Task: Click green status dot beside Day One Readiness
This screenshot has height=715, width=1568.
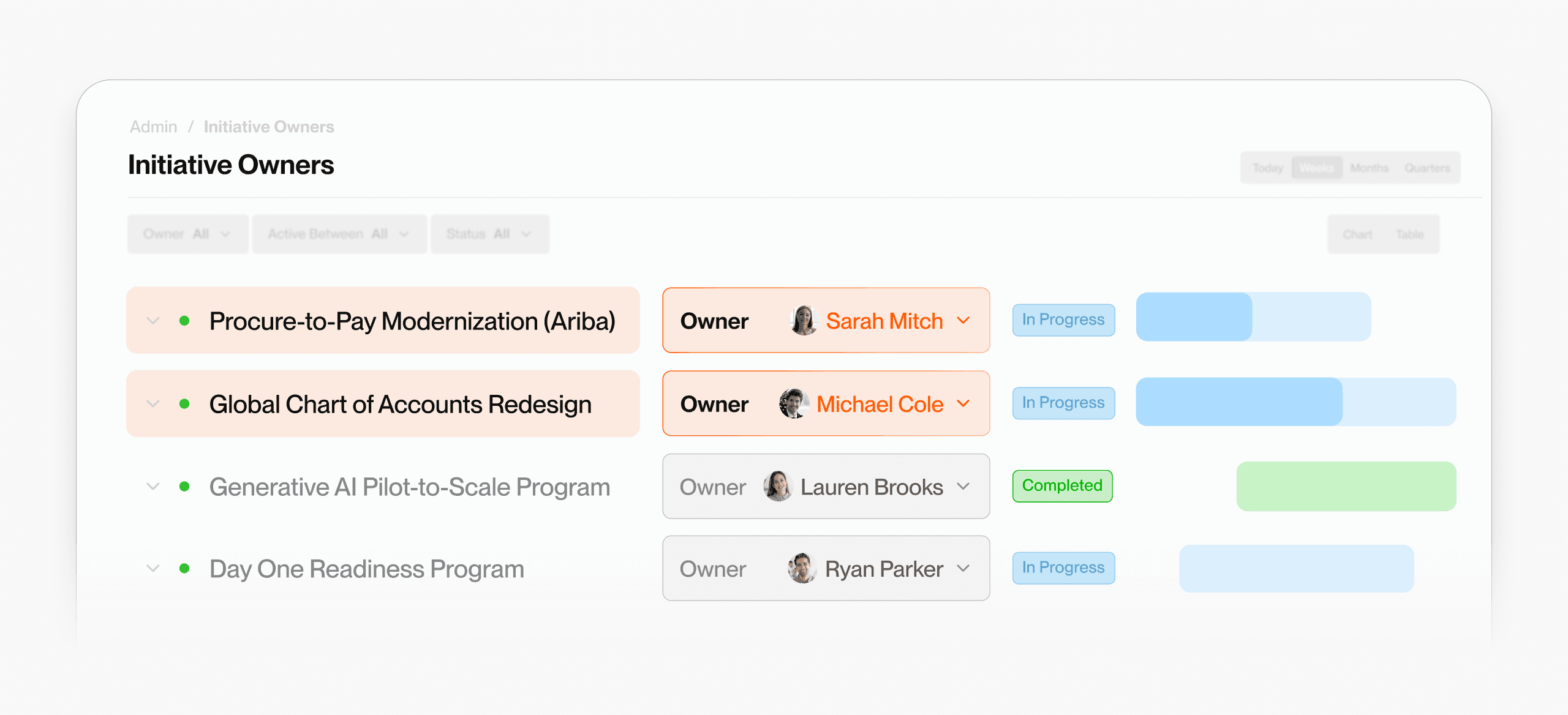Action: pyautogui.click(x=184, y=569)
